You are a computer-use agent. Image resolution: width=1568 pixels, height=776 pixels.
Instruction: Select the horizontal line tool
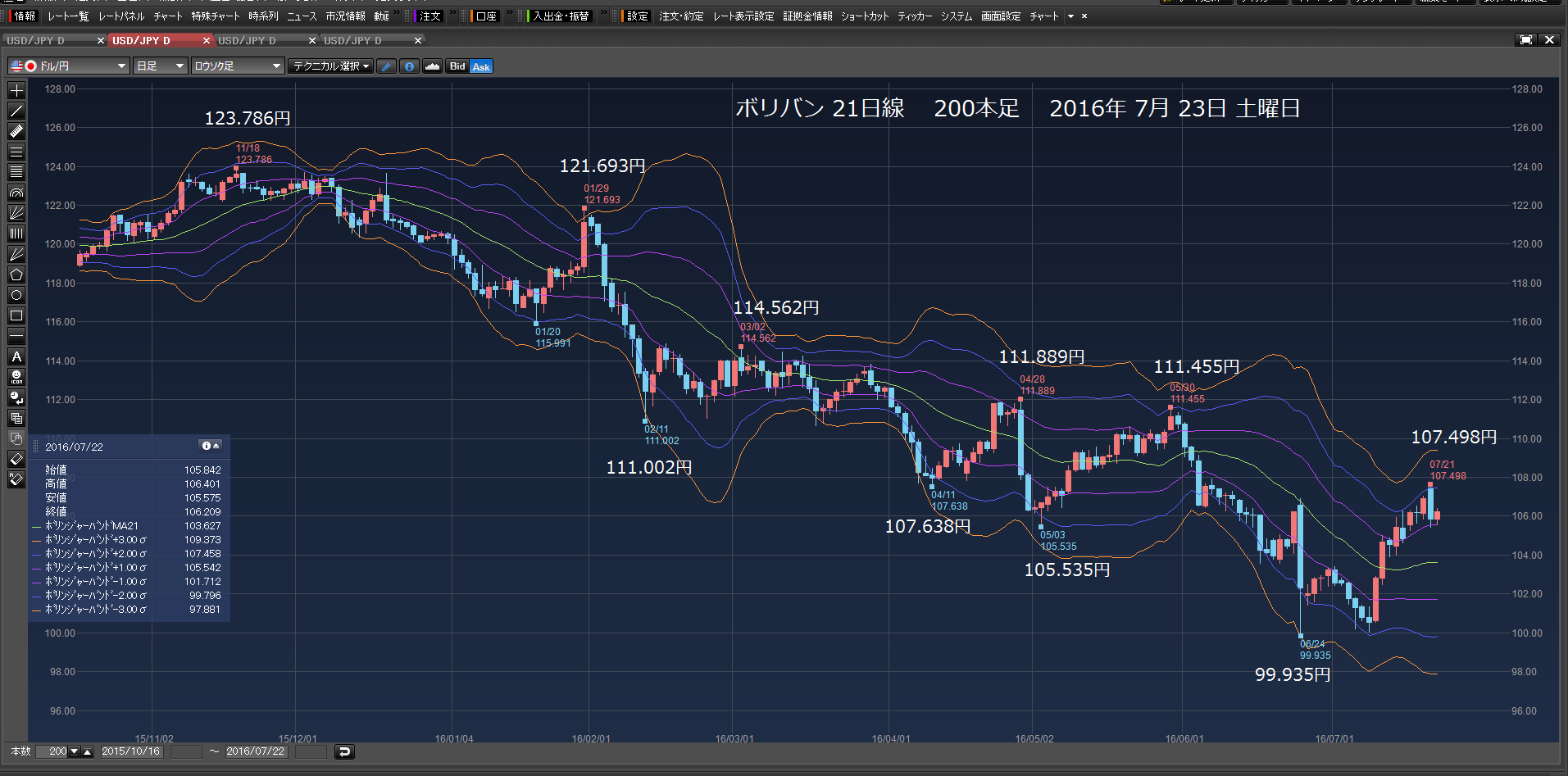(16, 336)
